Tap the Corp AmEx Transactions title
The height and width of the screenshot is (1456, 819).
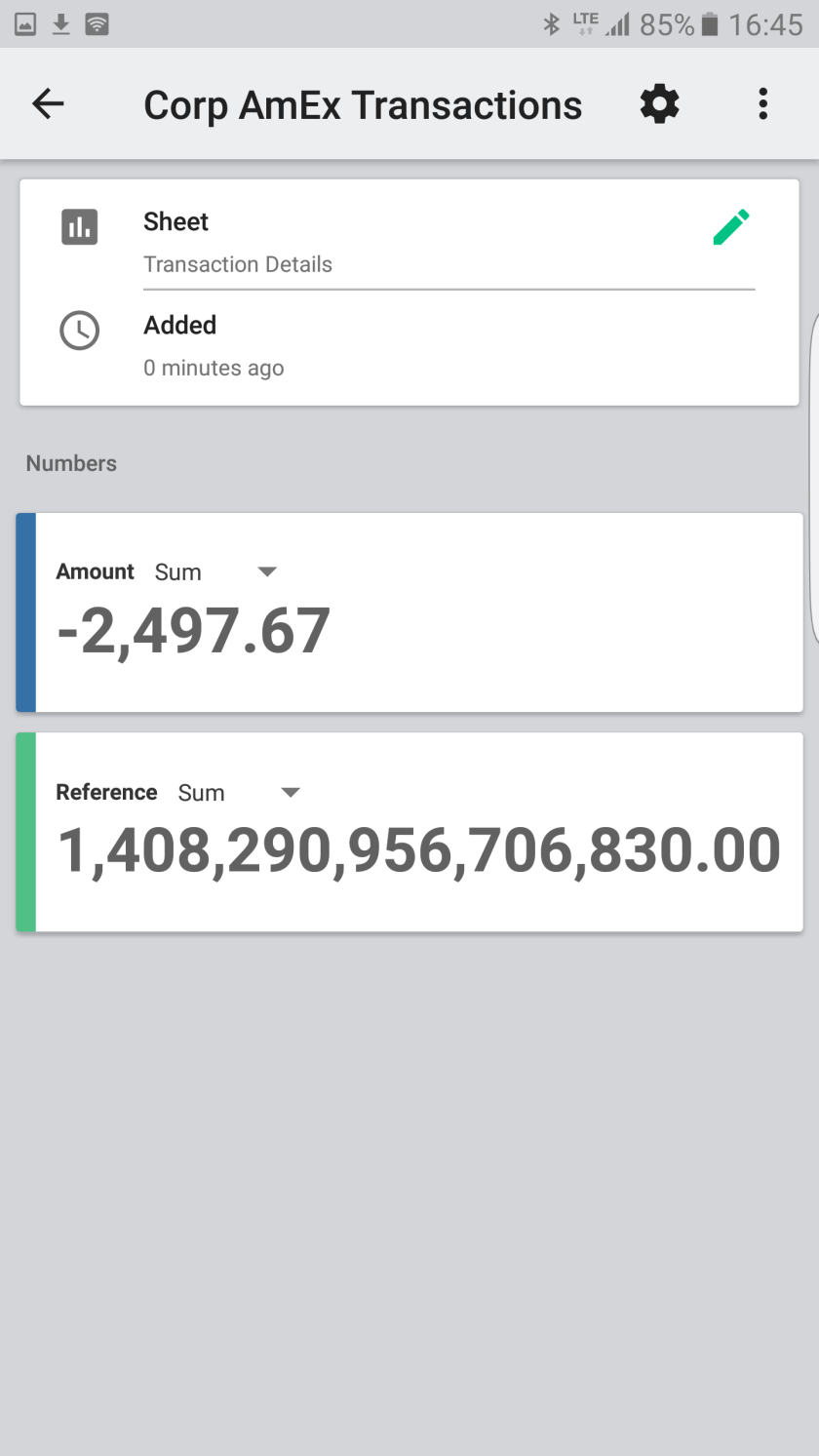pyautogui.click(x=363, y=105)
